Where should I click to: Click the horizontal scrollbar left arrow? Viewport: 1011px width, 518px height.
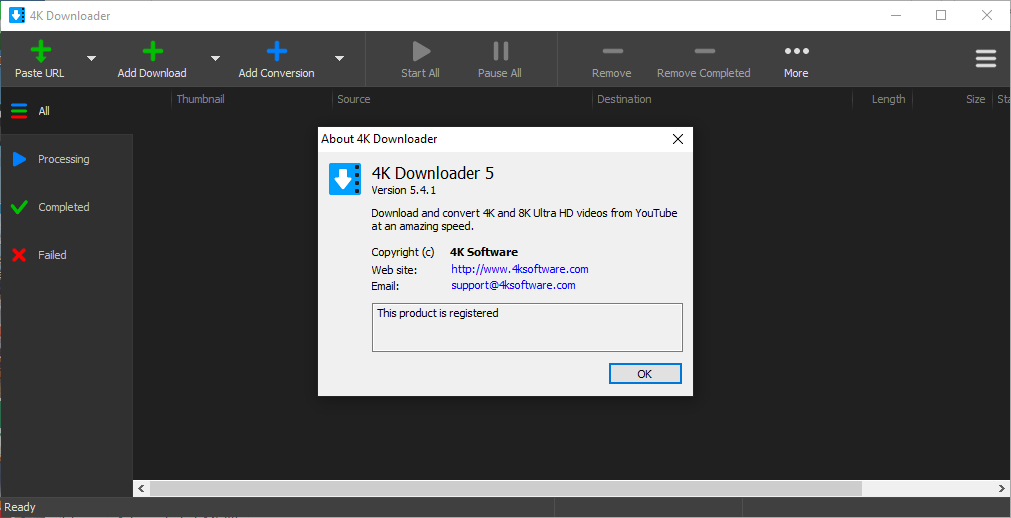(141, 488)
